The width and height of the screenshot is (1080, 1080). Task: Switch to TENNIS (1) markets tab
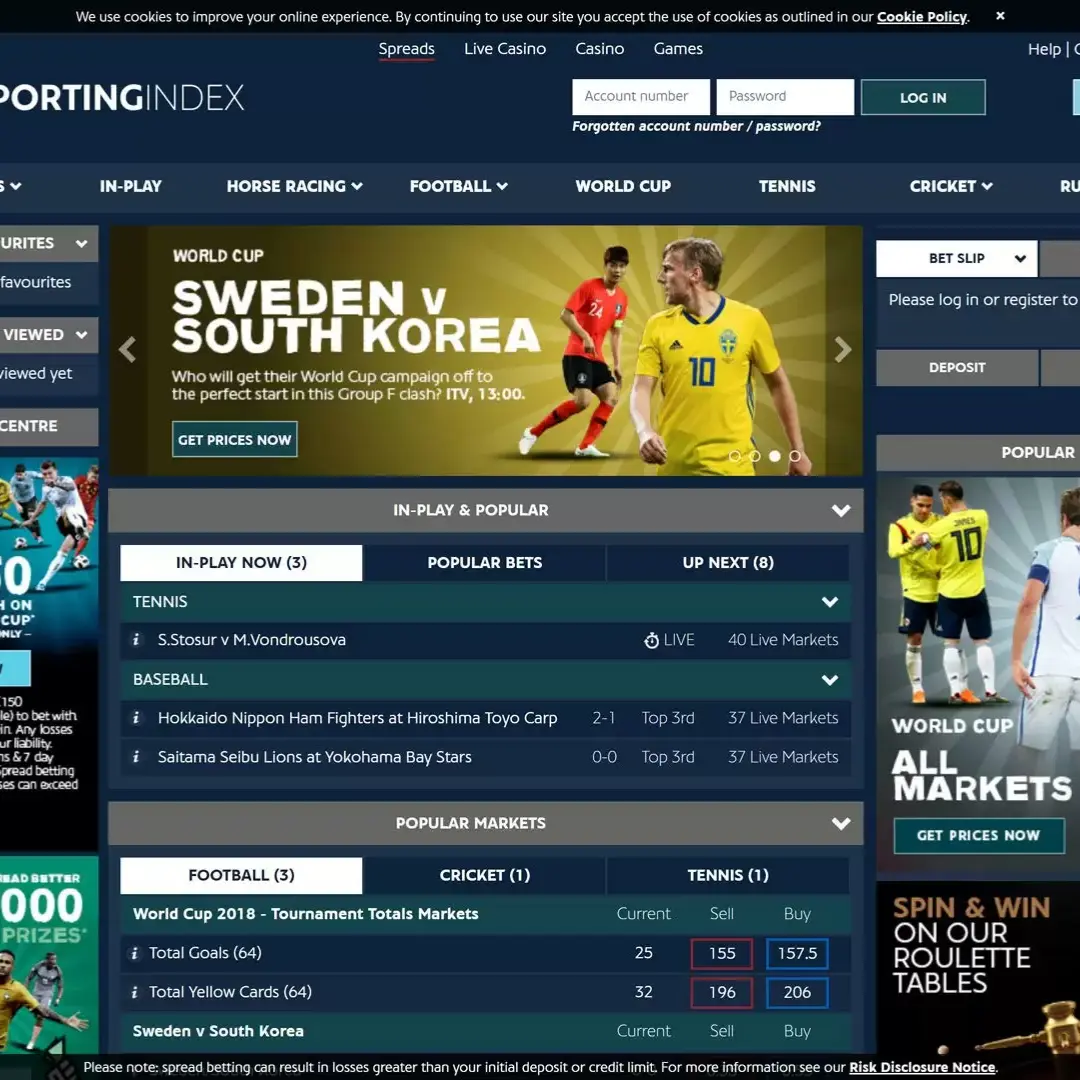728,875
